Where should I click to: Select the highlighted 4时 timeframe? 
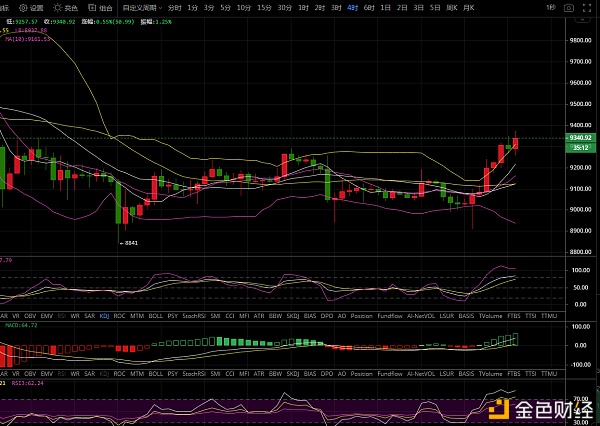[x=352, y=8]
